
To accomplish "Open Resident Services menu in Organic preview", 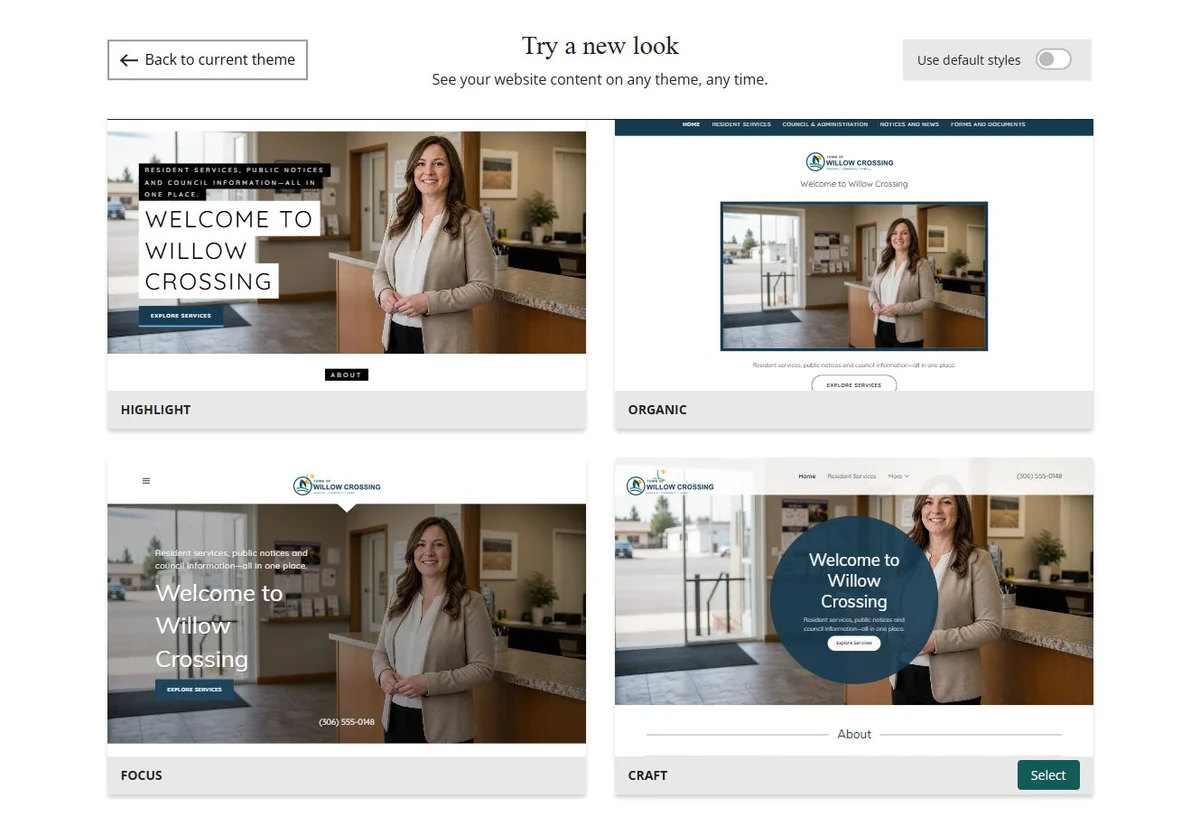I will tap(741, 125).
